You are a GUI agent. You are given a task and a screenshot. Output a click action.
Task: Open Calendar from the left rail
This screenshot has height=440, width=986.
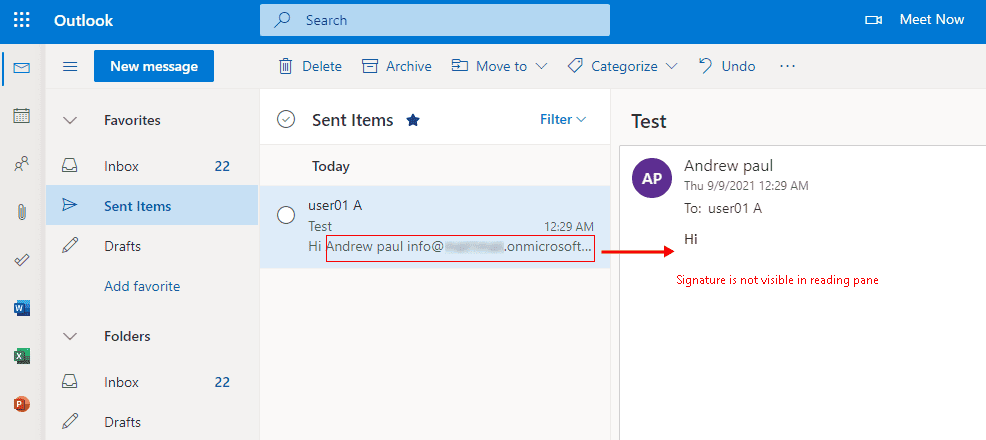pyautogui.click(x=21, y=116)
